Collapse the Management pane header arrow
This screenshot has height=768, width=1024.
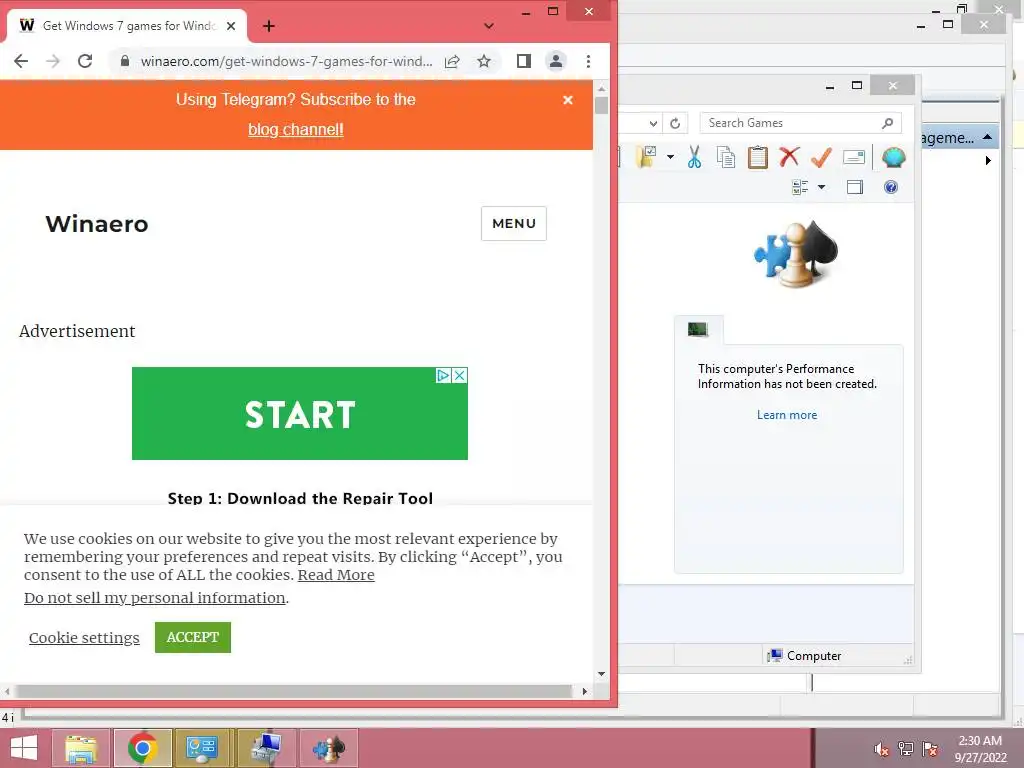pyautogui.click(x=987, y=137)
